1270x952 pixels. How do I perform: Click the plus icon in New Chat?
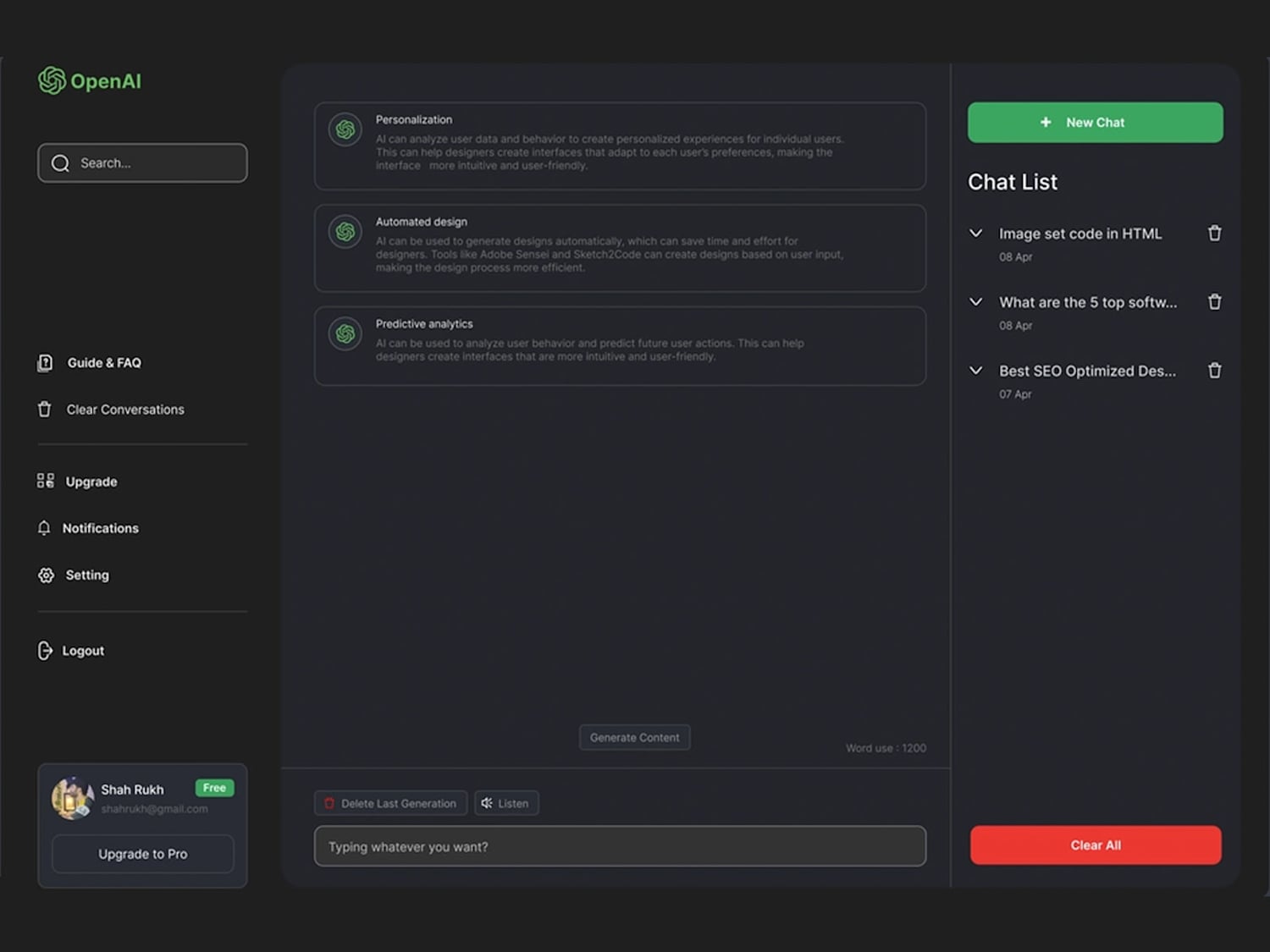1046,122
